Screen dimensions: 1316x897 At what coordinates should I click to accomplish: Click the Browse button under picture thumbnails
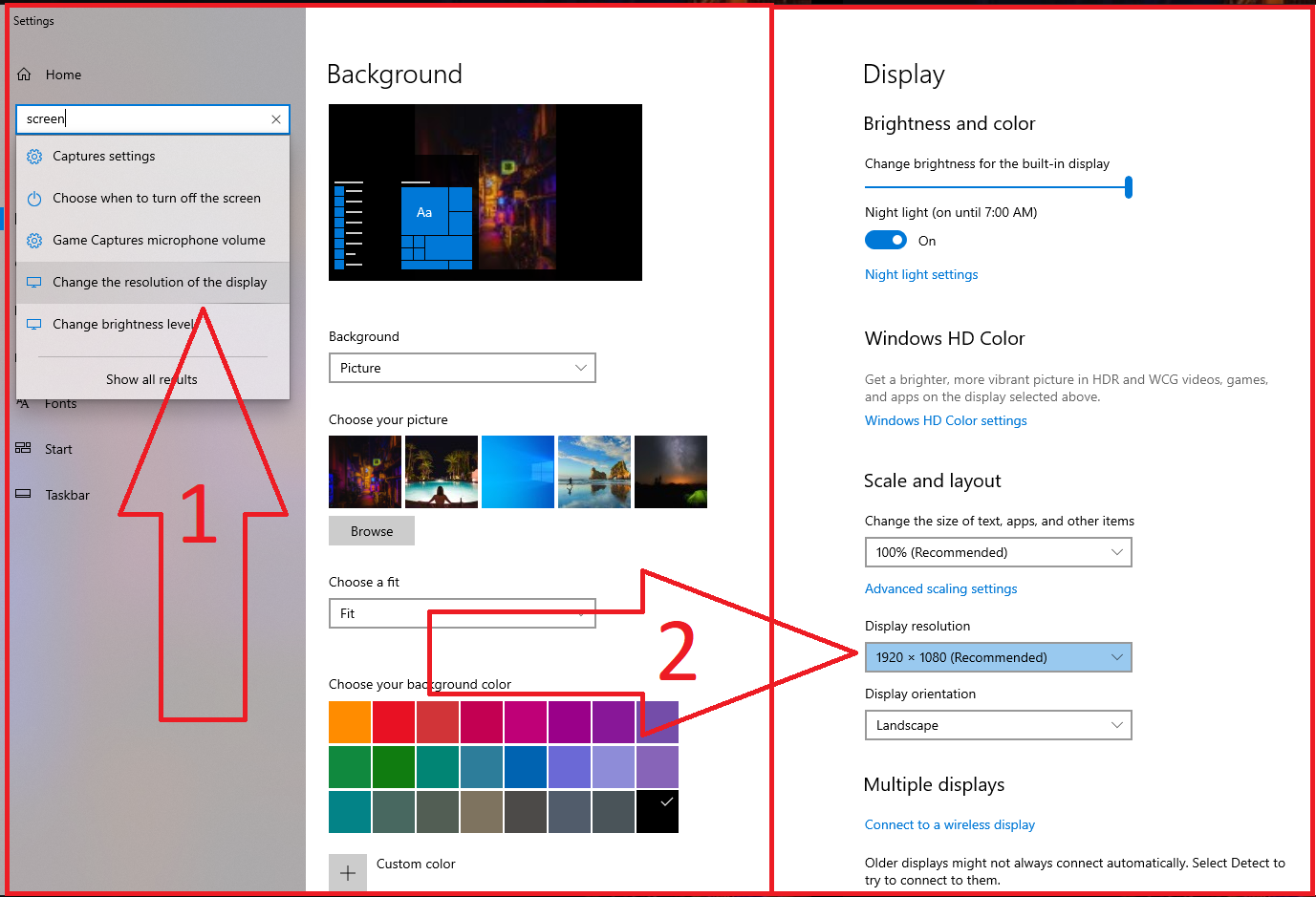371,531
